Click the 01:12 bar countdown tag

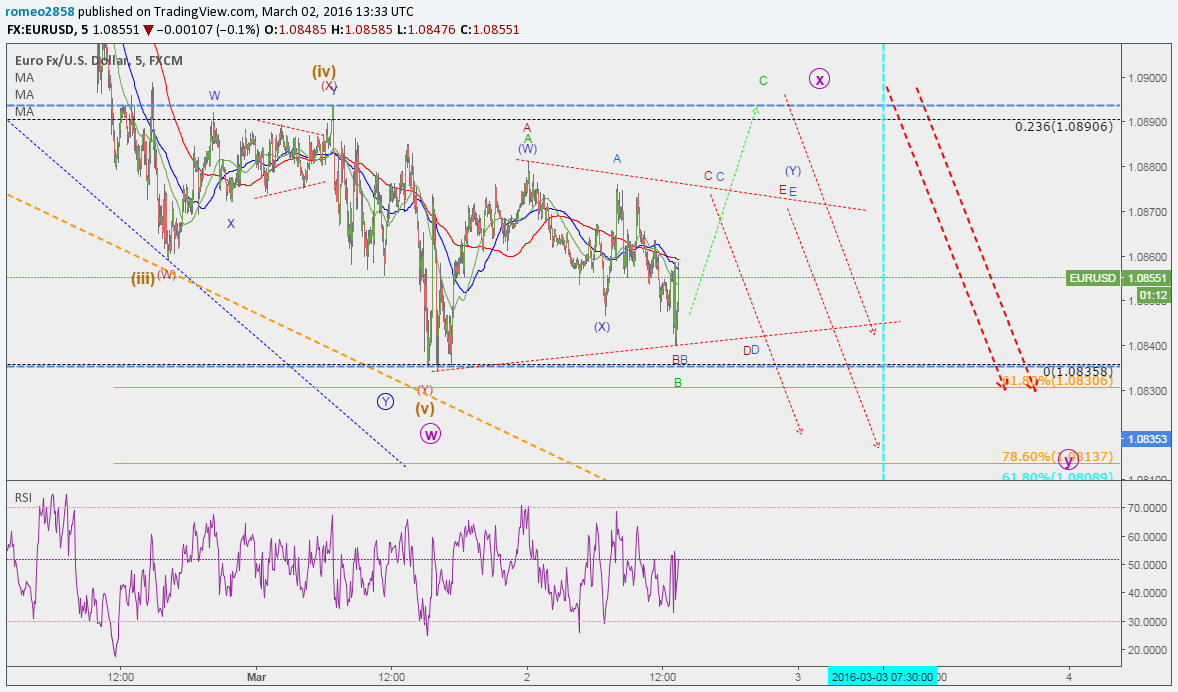[x=1153, y=295]
